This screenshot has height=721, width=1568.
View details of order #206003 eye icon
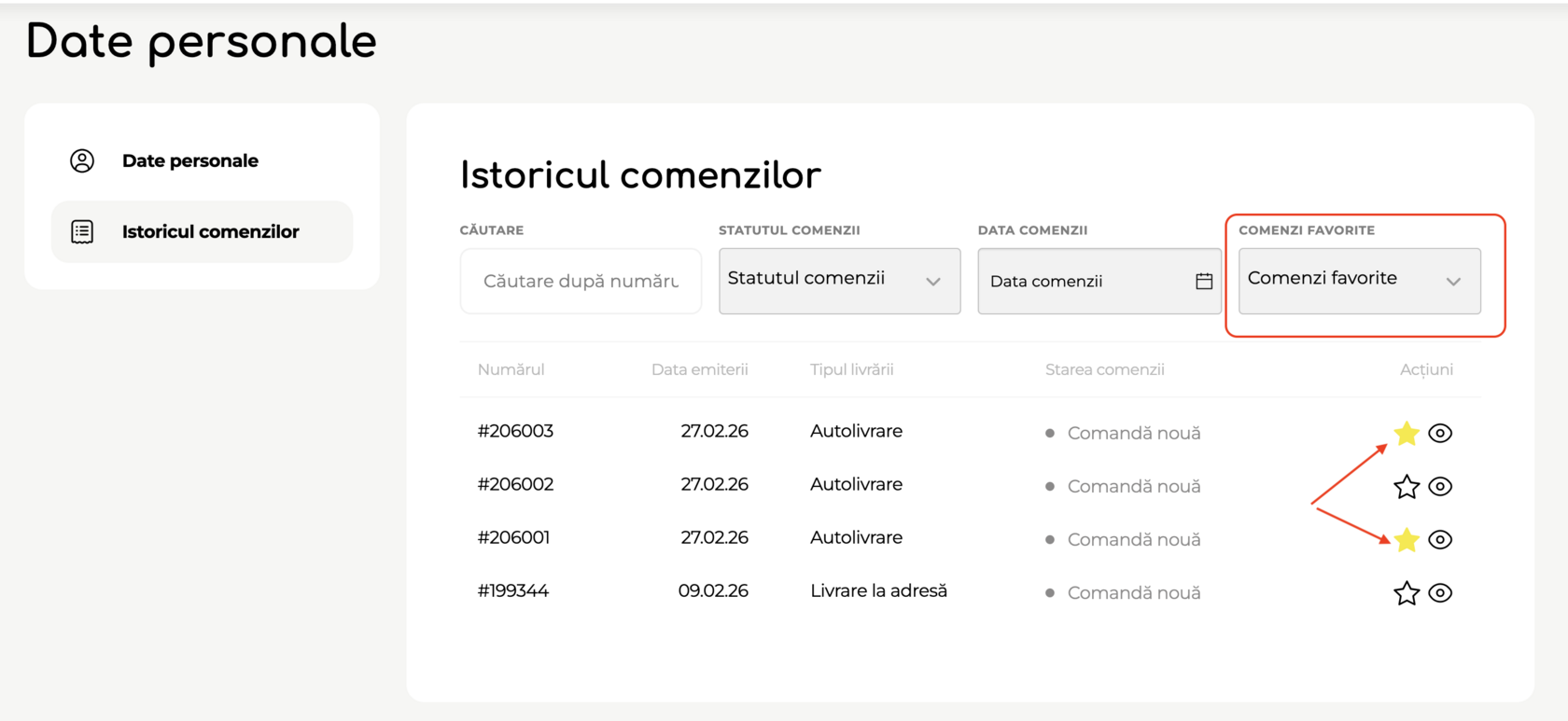click(1440, 433)
